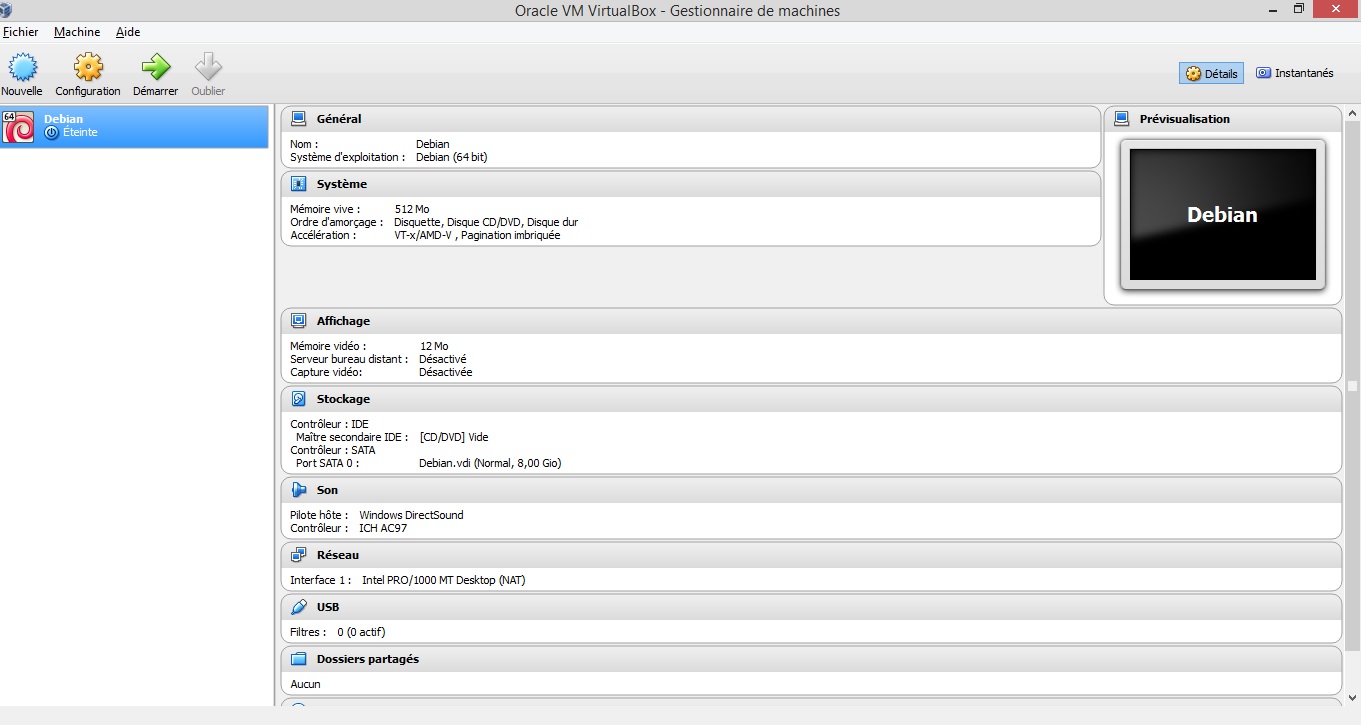Select the Debian VM logo icon
This screenshot has width=1361, height=725.
[x=19, y=127]
